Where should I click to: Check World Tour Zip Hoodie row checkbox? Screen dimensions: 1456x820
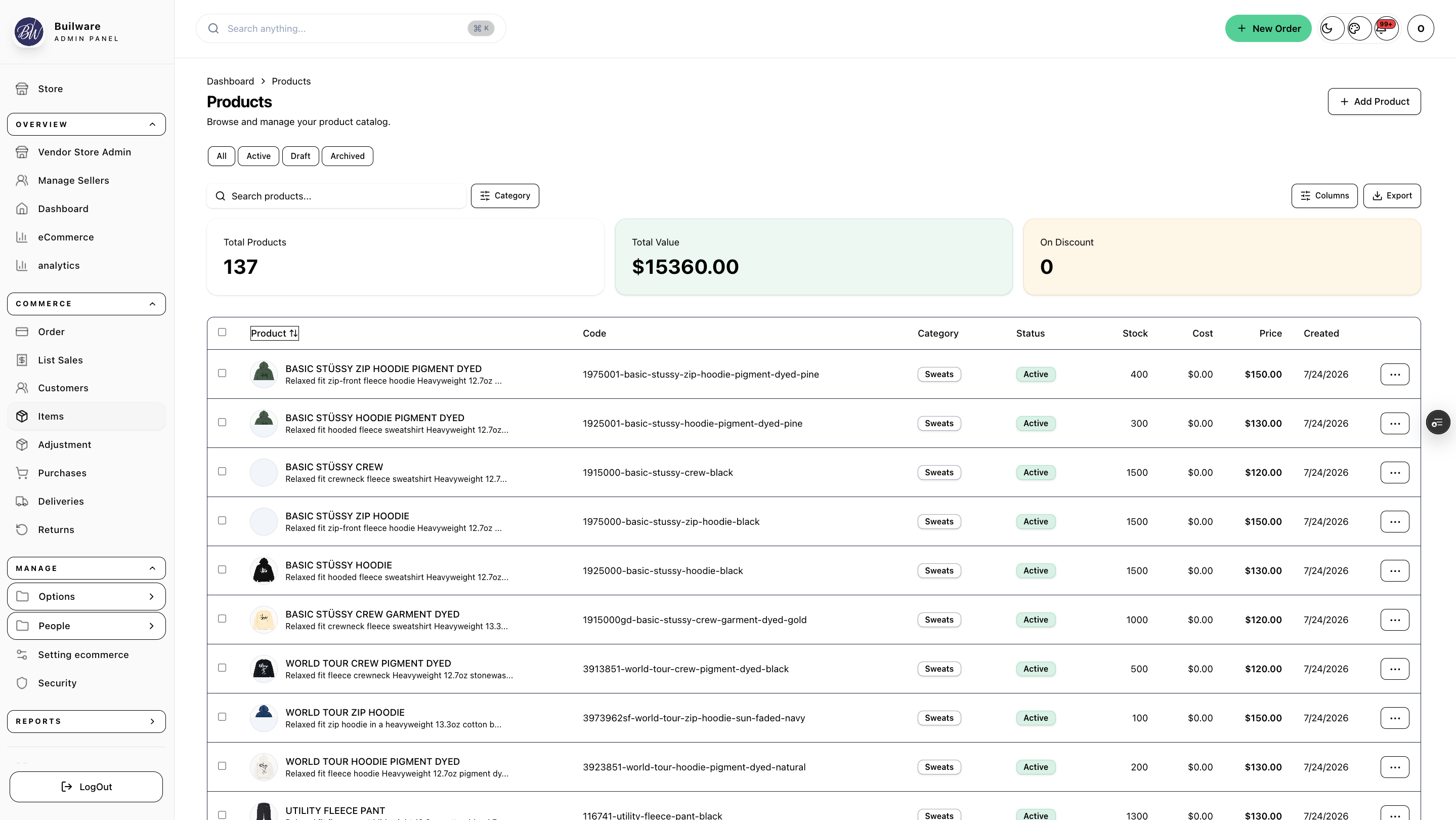pyautogui.click(x=222, y=717)
